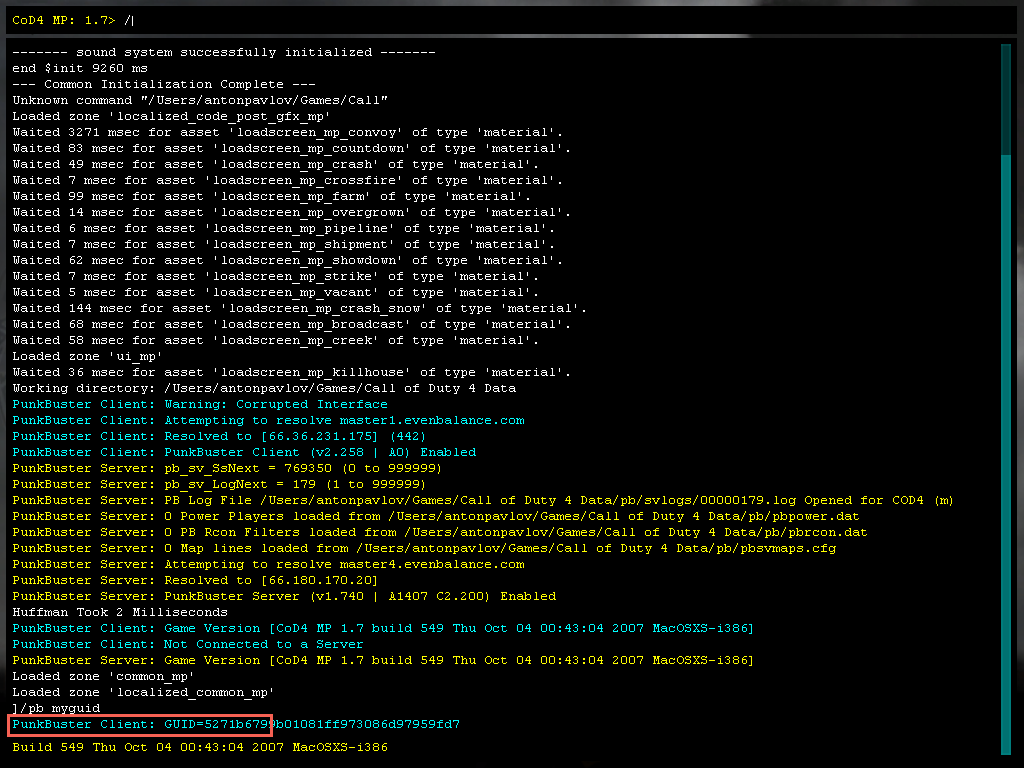Click the loadscreen_mp_vacant asset line

(276, 292)
